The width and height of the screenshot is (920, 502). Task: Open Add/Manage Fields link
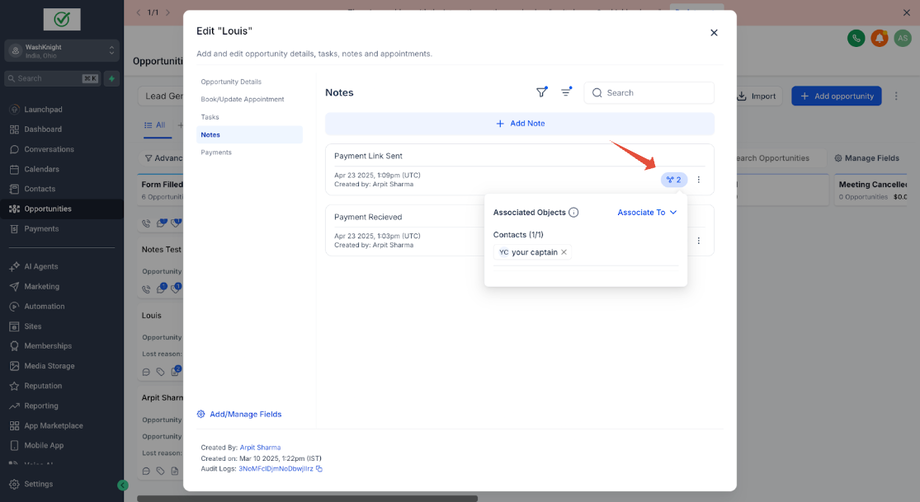[245, 414]
